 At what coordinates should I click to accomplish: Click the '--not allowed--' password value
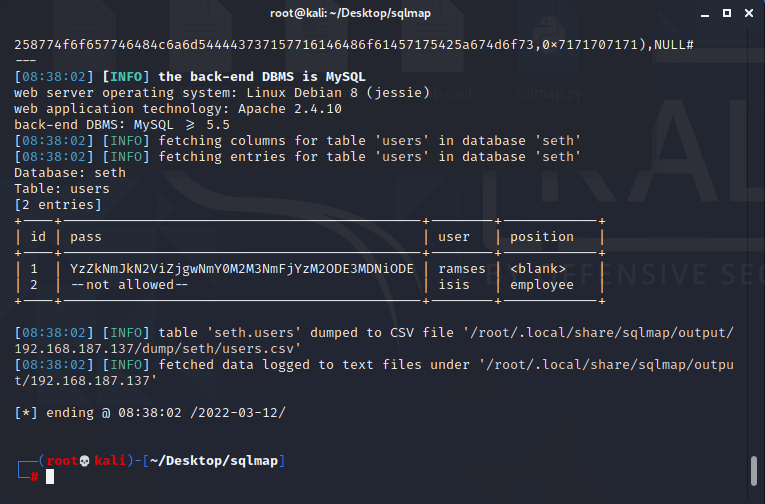(x=129, y=284)
